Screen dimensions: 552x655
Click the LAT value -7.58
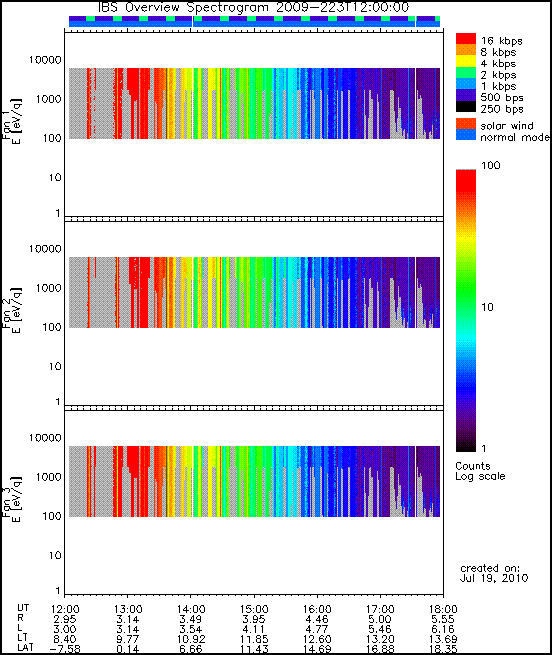pos(65,649)
